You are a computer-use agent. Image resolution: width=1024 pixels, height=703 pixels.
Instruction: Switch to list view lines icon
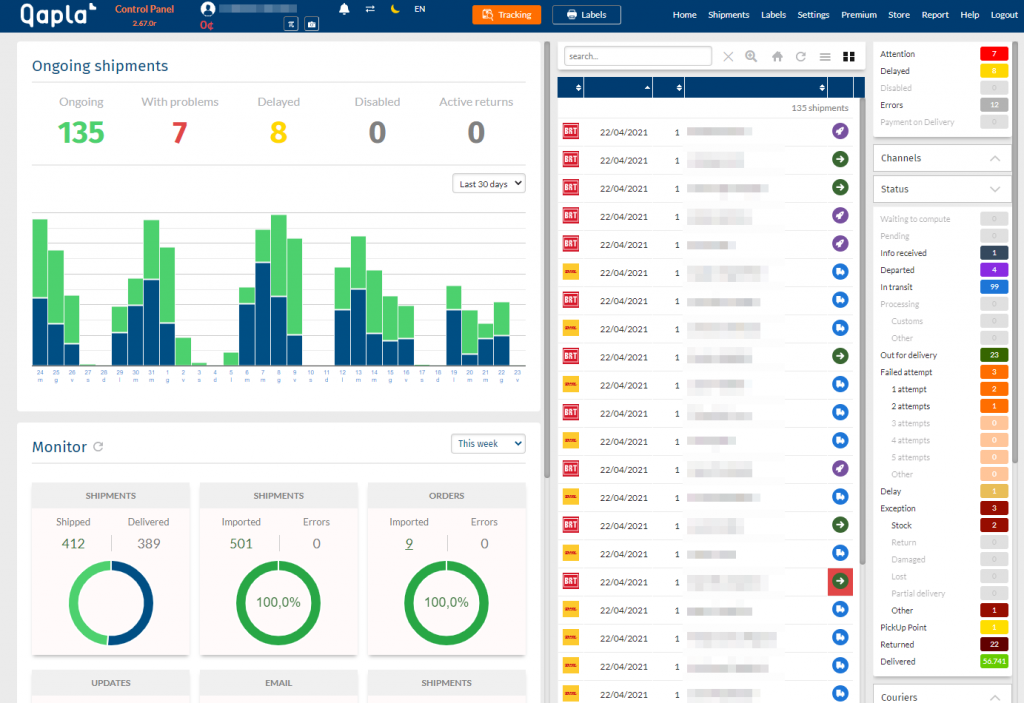pyautogui.click(x=825, y=57)
